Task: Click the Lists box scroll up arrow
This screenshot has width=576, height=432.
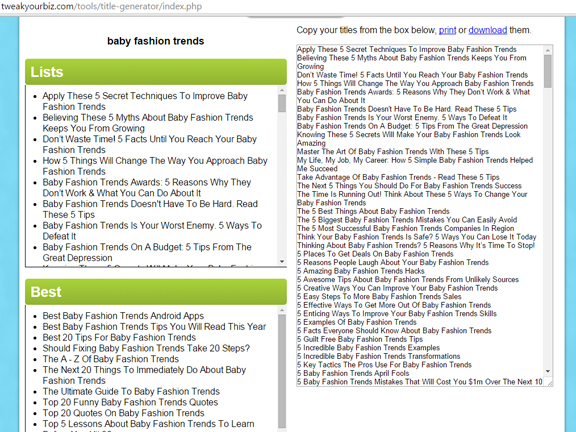Action: click(x=282, y=90)
